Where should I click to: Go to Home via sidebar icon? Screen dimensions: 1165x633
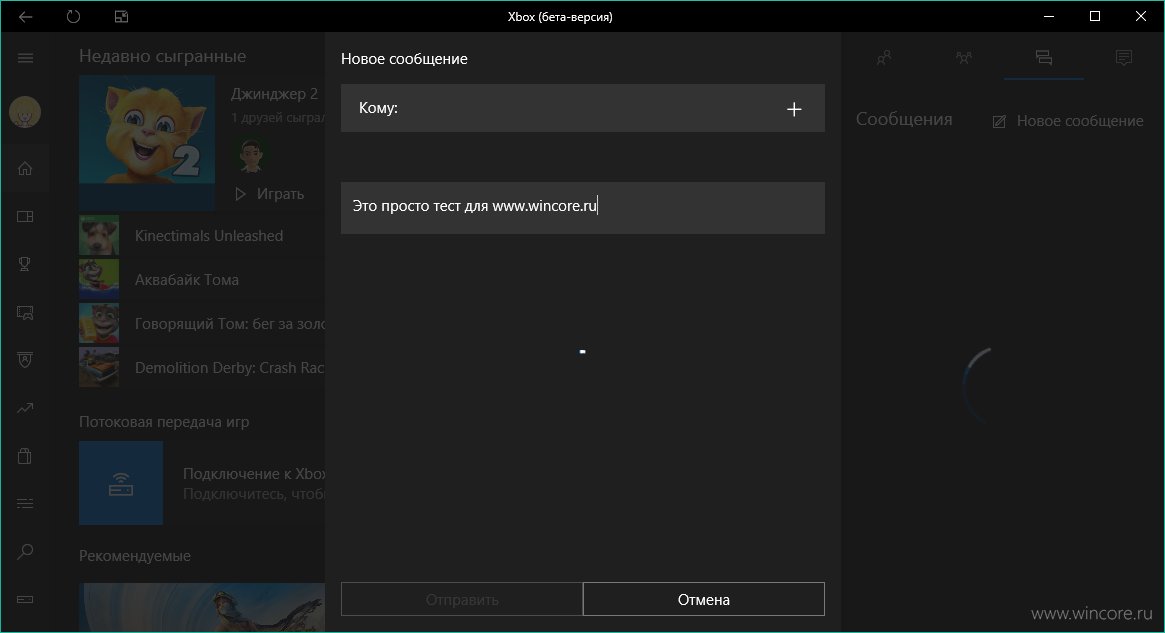[25, 169]
